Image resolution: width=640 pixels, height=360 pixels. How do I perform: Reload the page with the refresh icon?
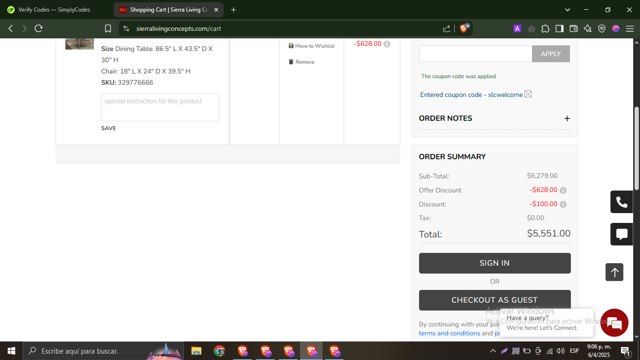point(39,29)
